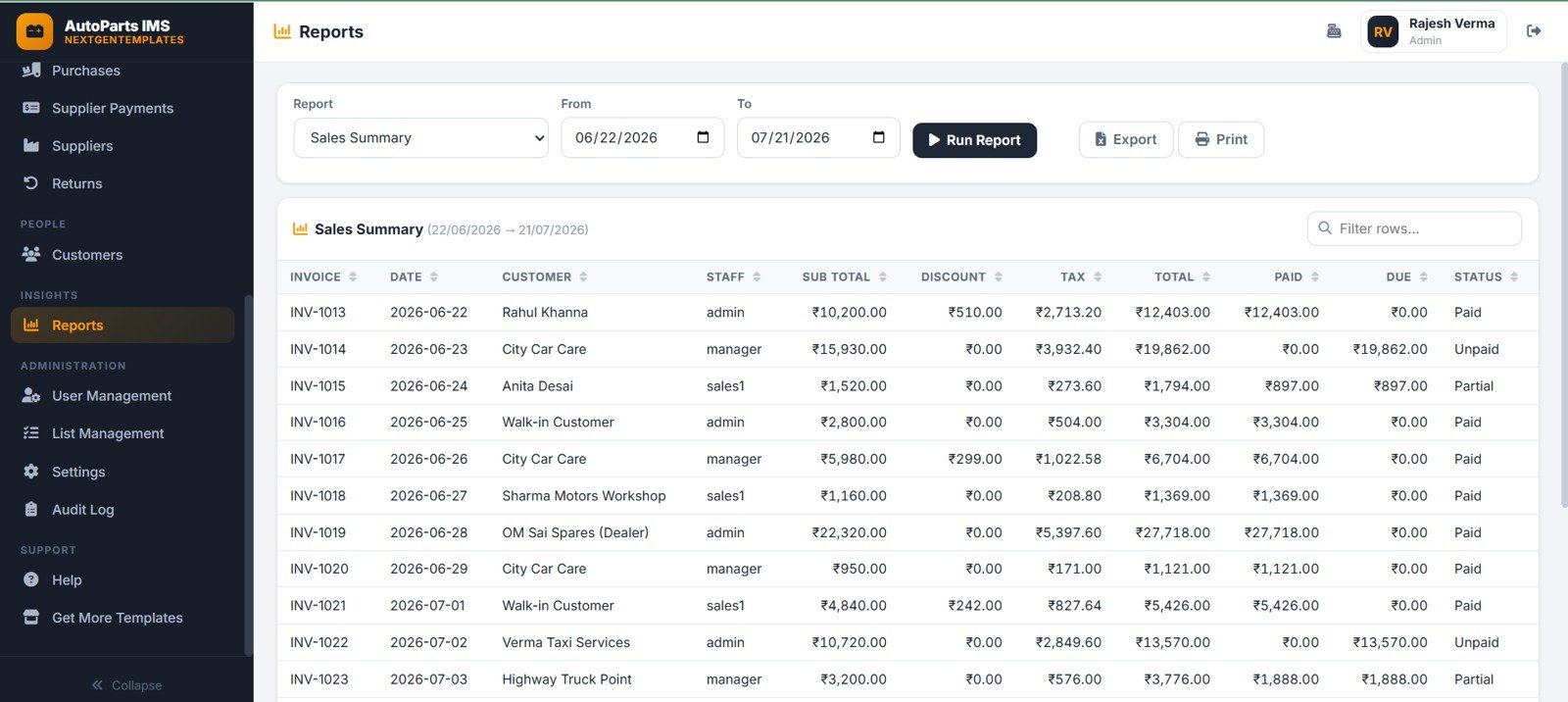Click the AutoParts IMS logo icon
The width and height of the screenshot is (1568, 702).
coord(34,31)
